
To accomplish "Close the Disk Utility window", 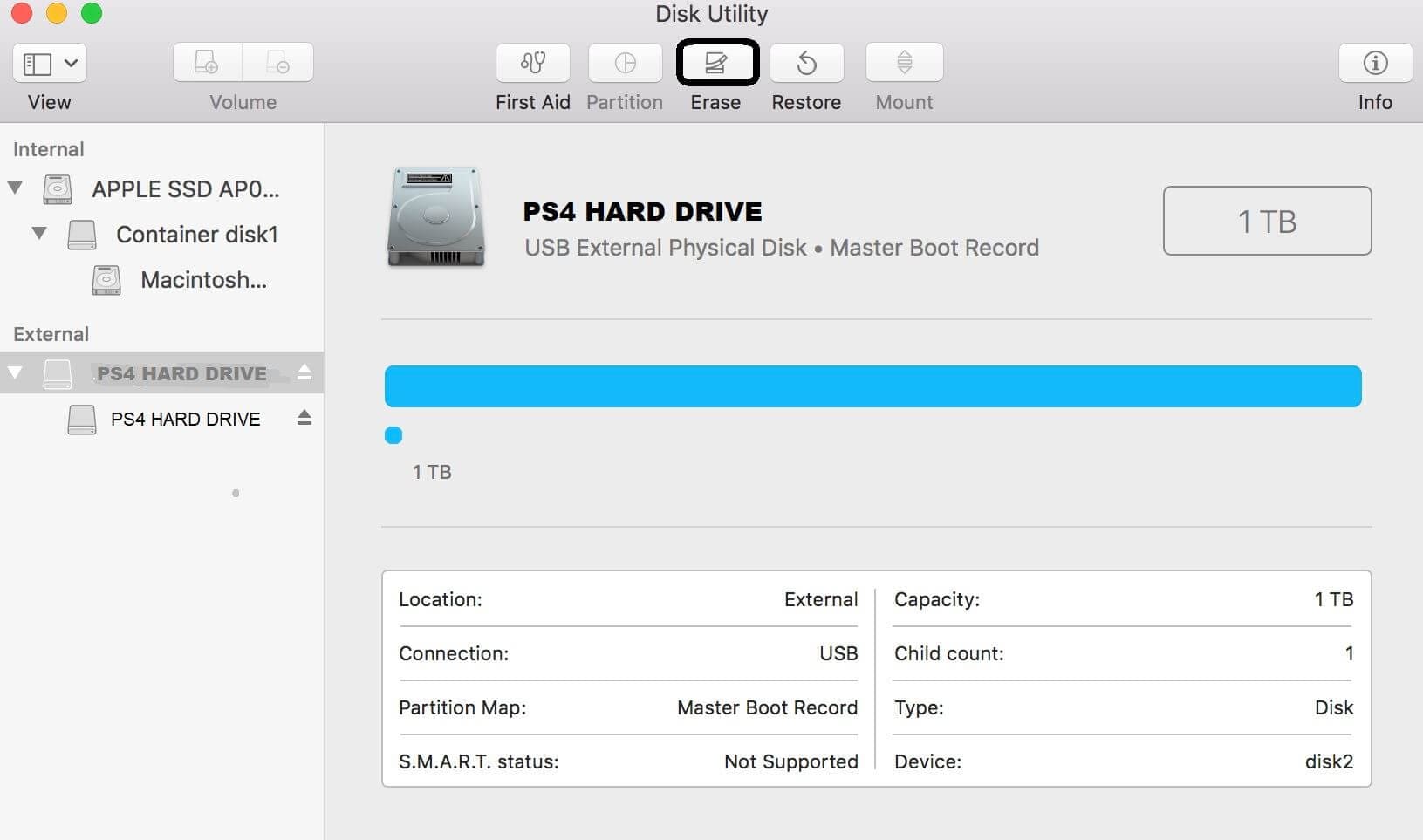I will coord(21,13).
